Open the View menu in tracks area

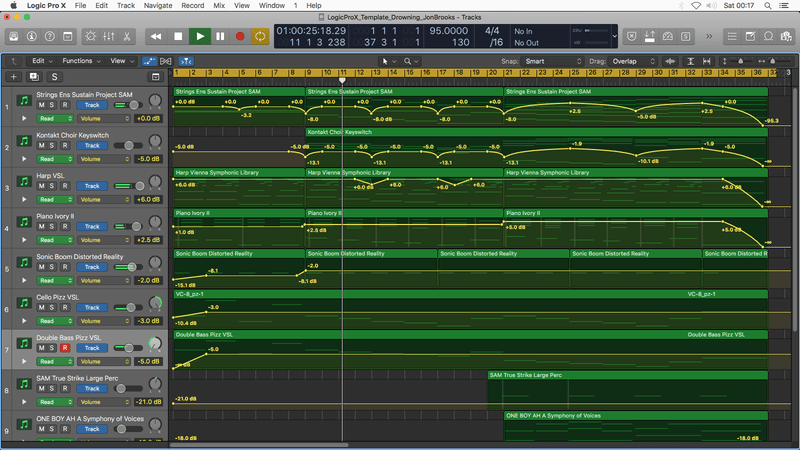[x=122, y=61]
